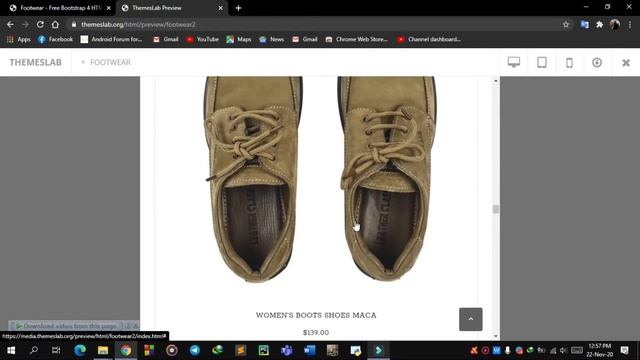Viewport: 640px width, 360px height.
Task: Open the YouTube bookmark
Action: [x=202, y=39]
